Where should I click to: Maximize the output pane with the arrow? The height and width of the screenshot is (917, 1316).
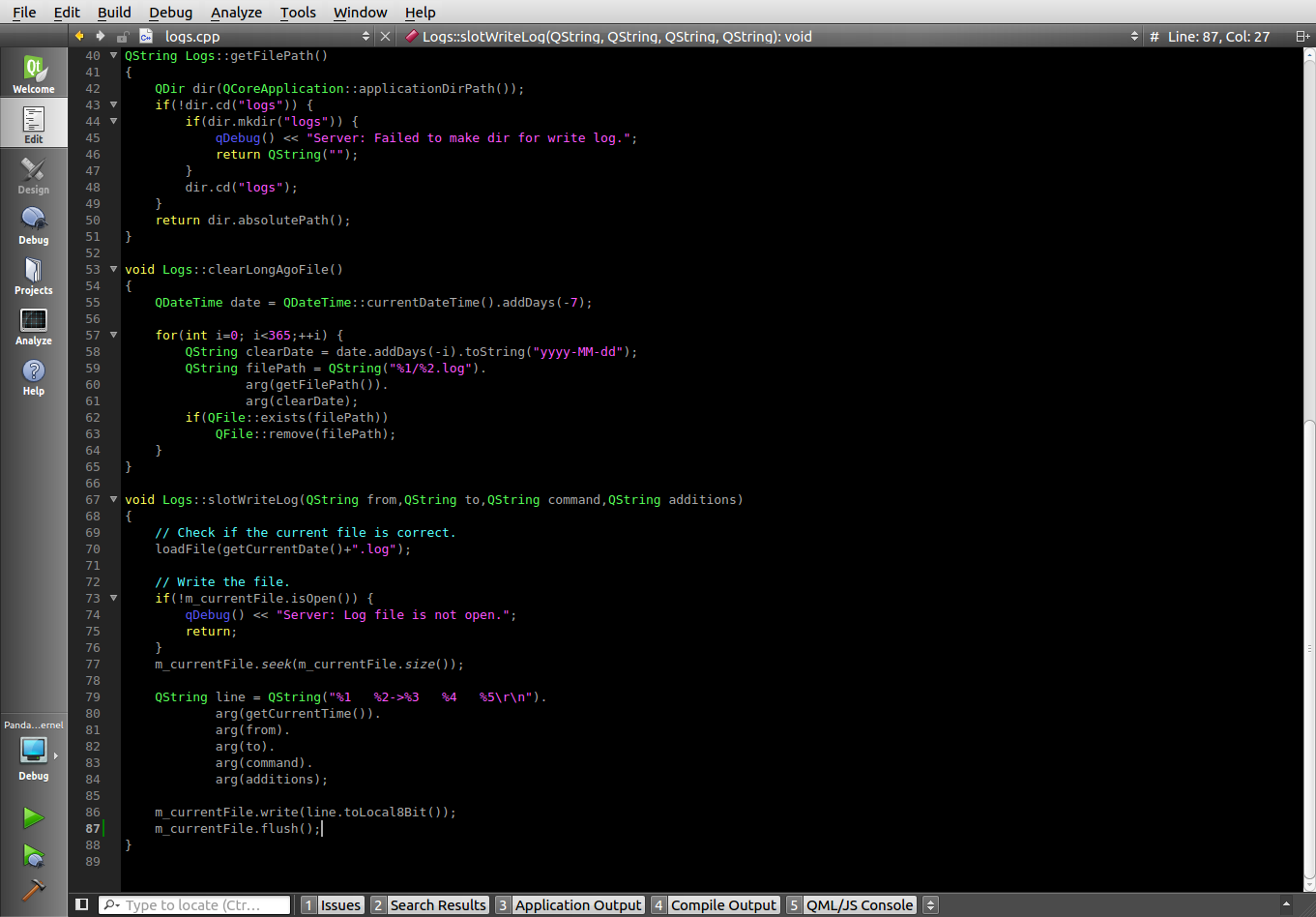tap(1286, 904)
